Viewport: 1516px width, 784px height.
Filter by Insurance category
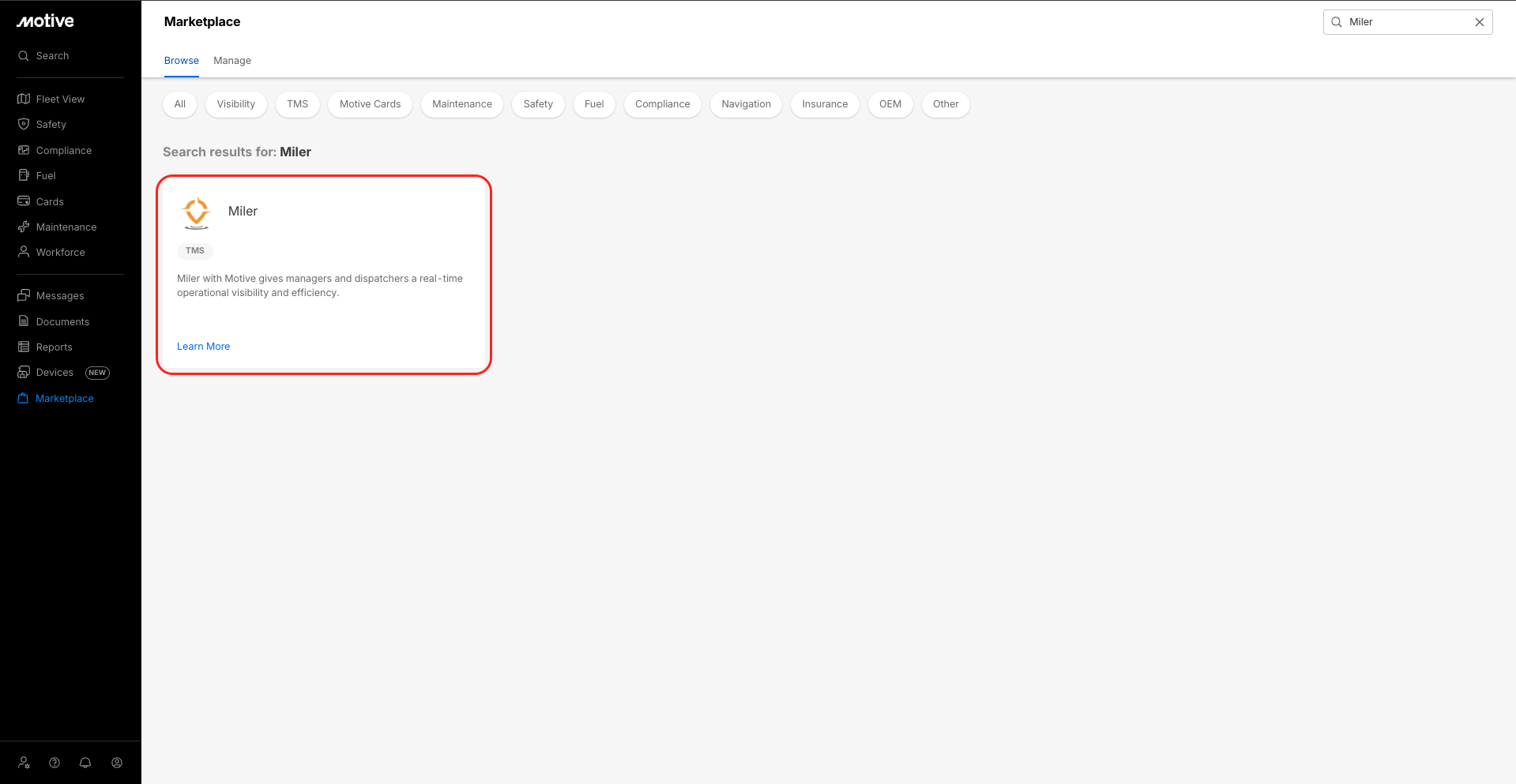click(825, 104)
